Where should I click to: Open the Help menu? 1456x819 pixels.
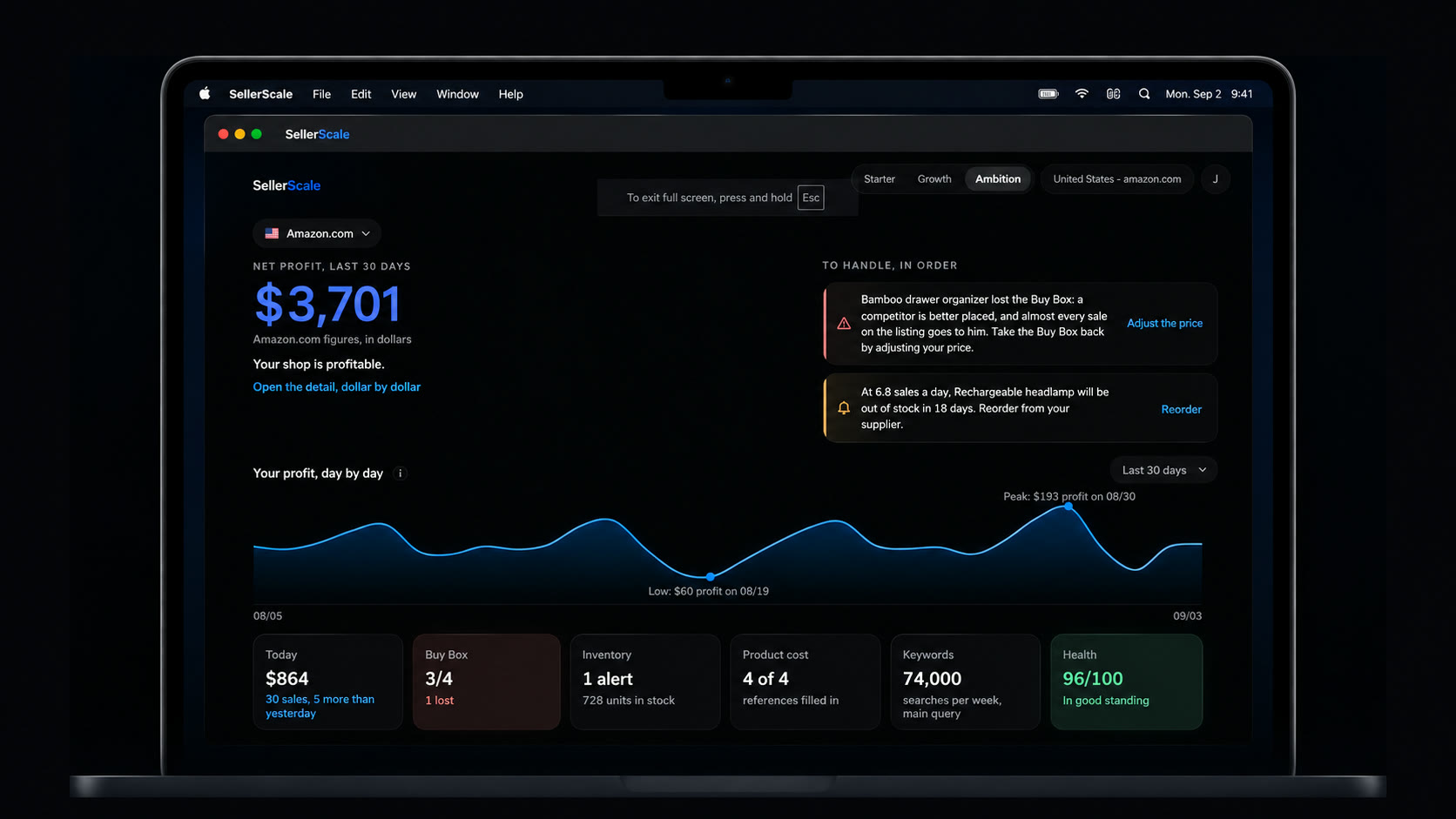(x=510, y=94)
